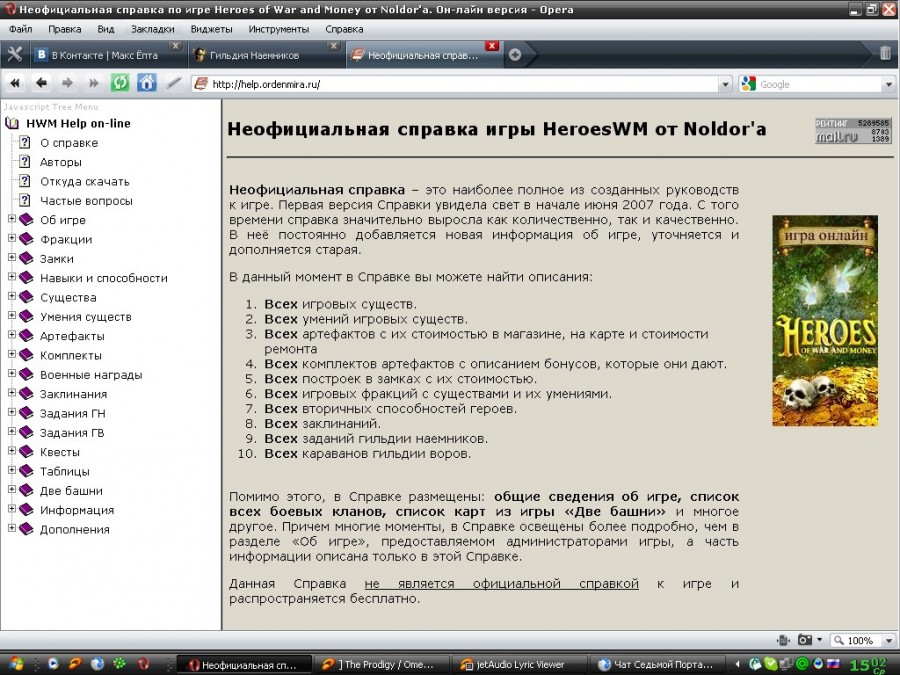900x675 pixels.
Task: Open the search engine dropdown arrow
Action: 889,84
